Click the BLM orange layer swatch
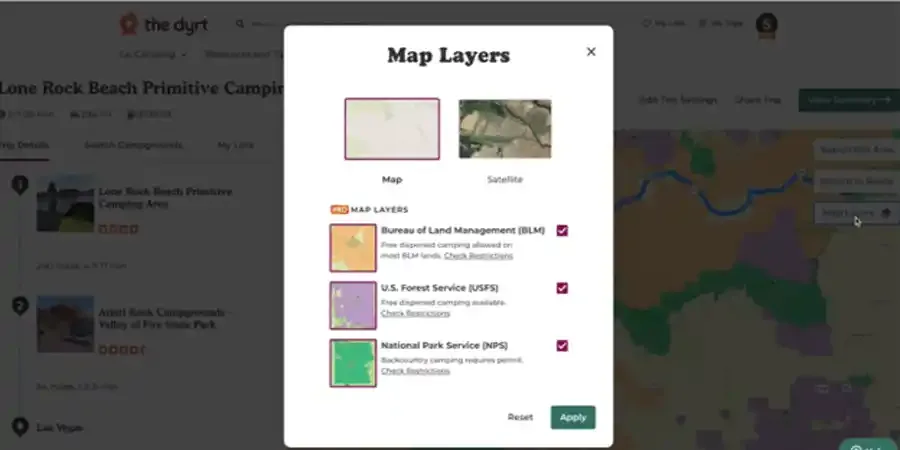 point(353,248)
